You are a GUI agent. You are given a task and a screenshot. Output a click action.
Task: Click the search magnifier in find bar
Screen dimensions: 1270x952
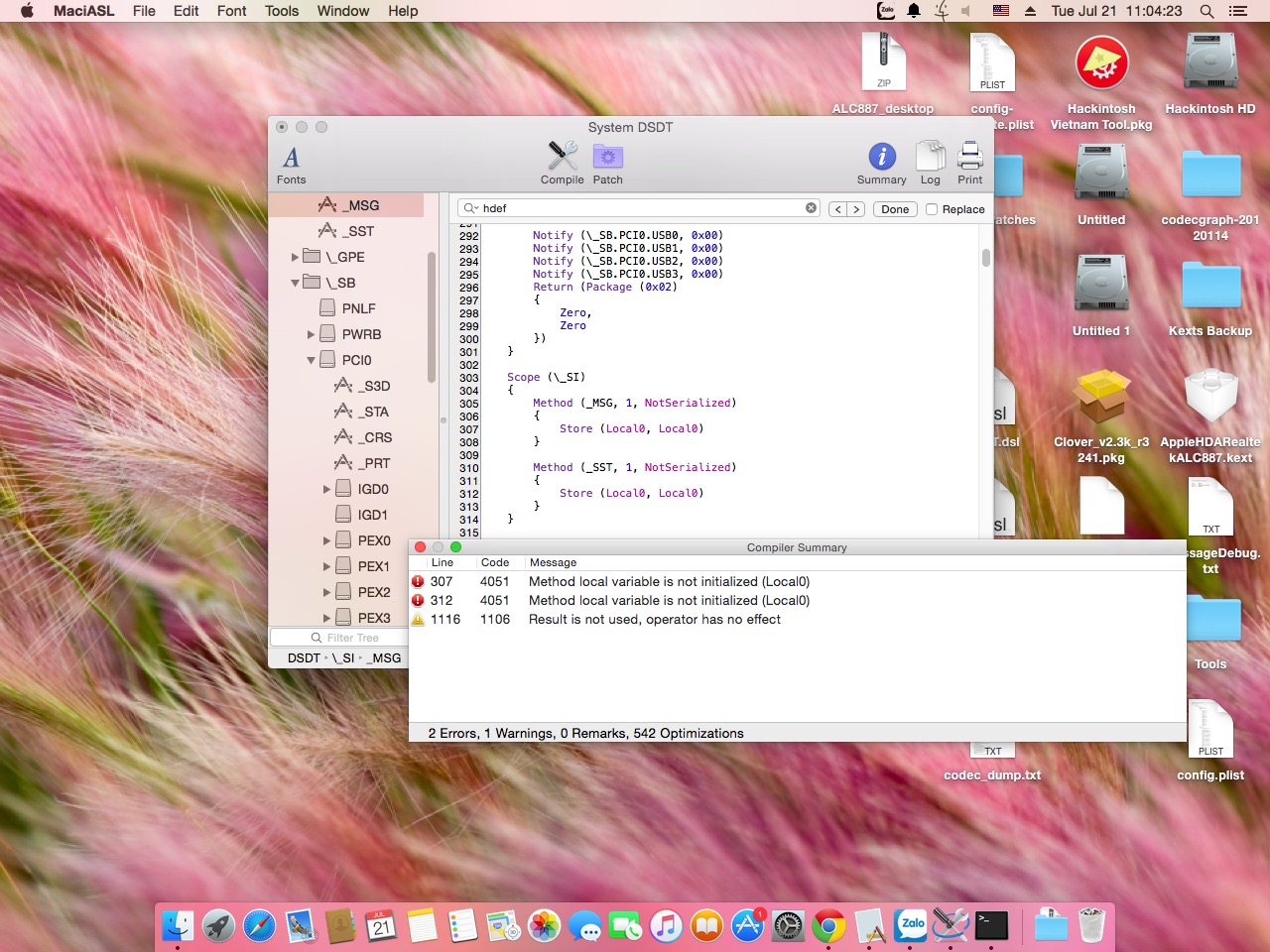(x=470, y=208)
